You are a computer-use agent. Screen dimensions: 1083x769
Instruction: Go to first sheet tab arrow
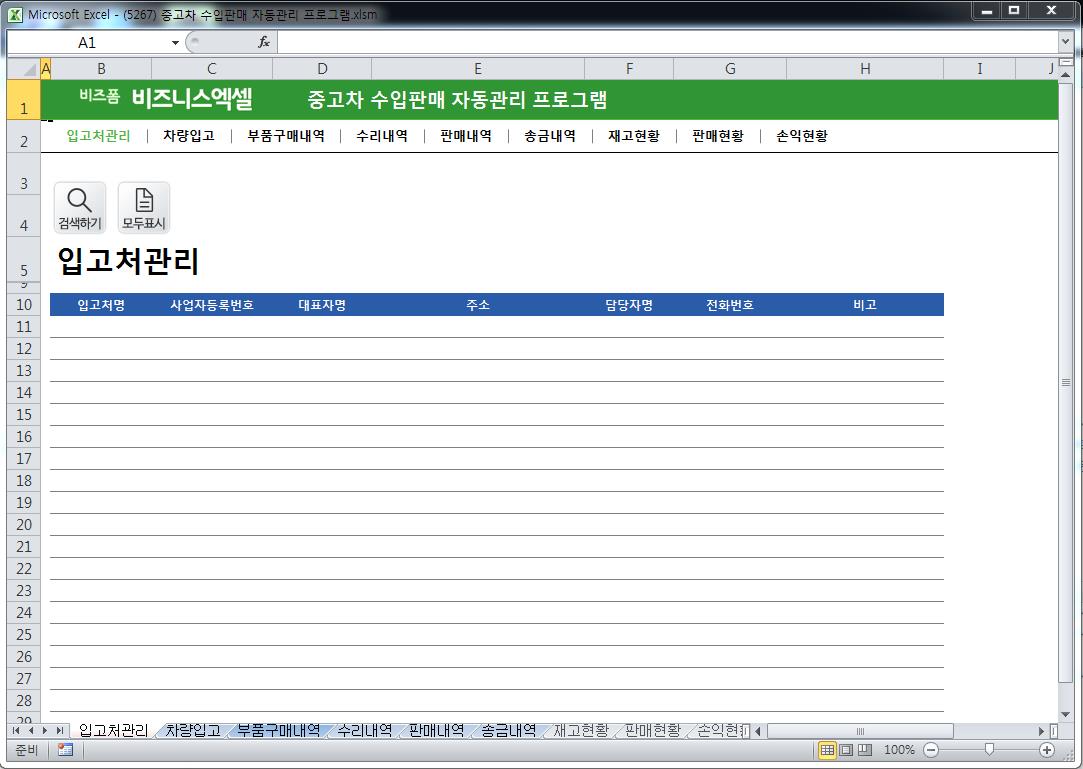click(16, 730)
